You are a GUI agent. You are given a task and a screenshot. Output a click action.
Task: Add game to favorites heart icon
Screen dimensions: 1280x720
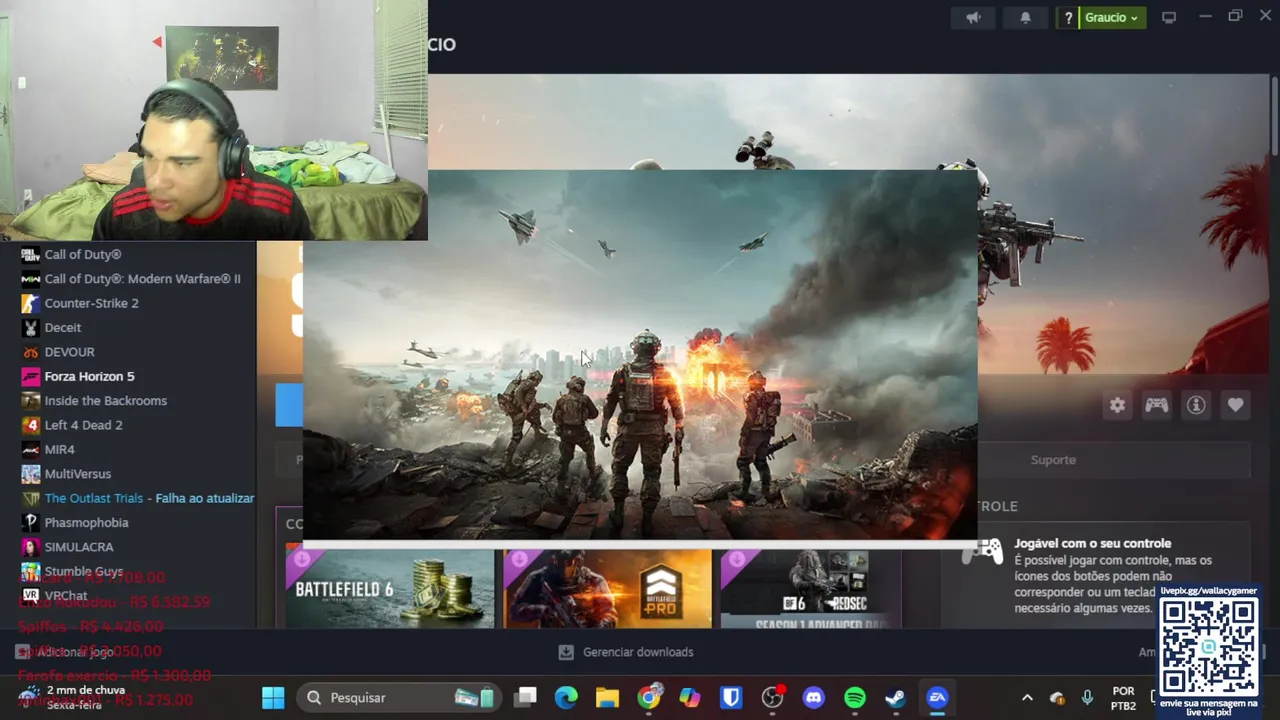click(1235, 405)
